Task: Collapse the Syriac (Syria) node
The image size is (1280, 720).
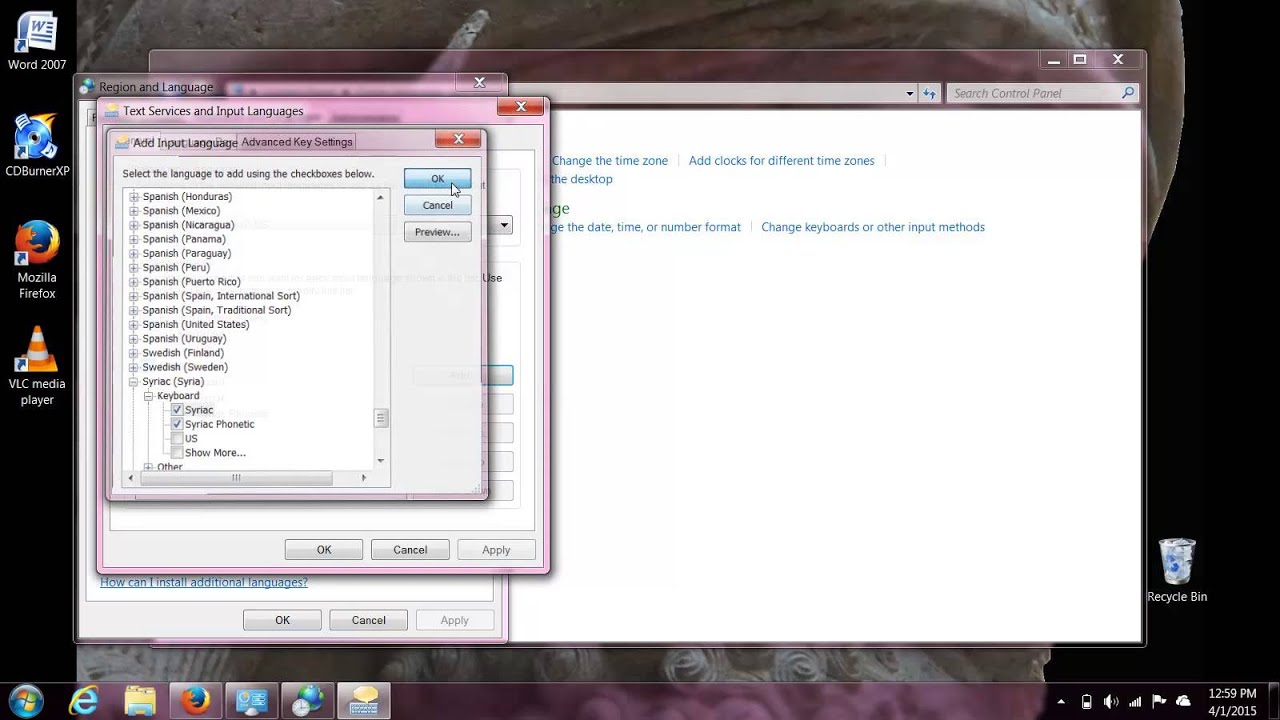Action: point(134,382)
